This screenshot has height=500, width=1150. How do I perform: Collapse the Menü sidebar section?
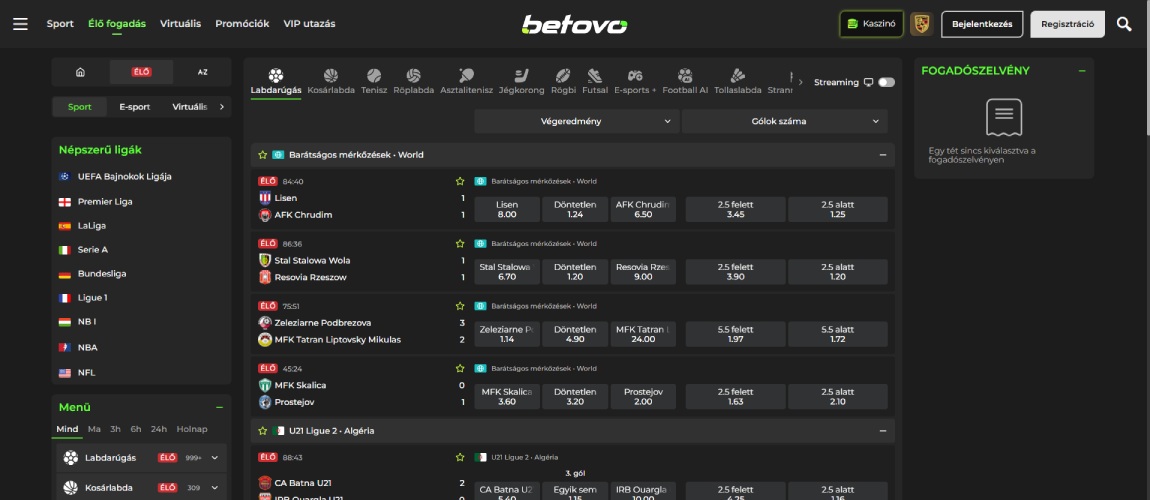(x=219, y=407)
